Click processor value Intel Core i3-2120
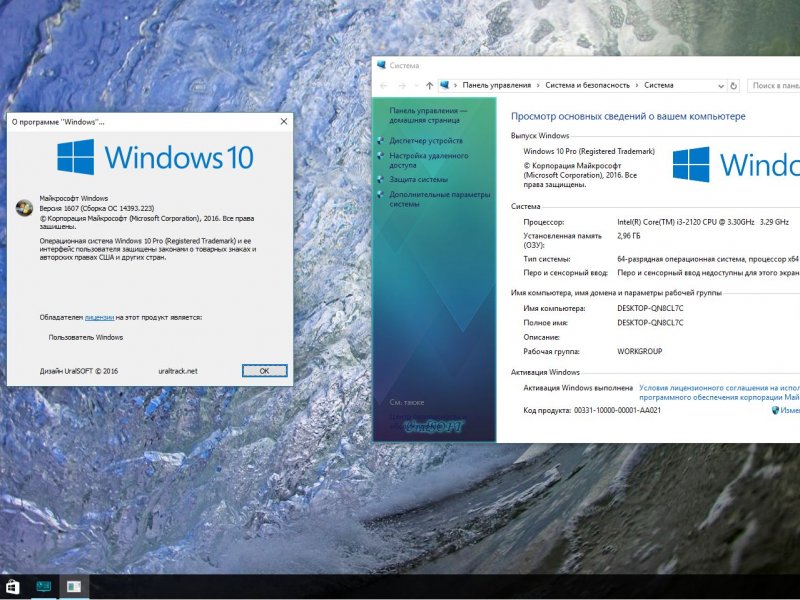Viewport: 800px width, 600px height. click(x=703, y=222)
